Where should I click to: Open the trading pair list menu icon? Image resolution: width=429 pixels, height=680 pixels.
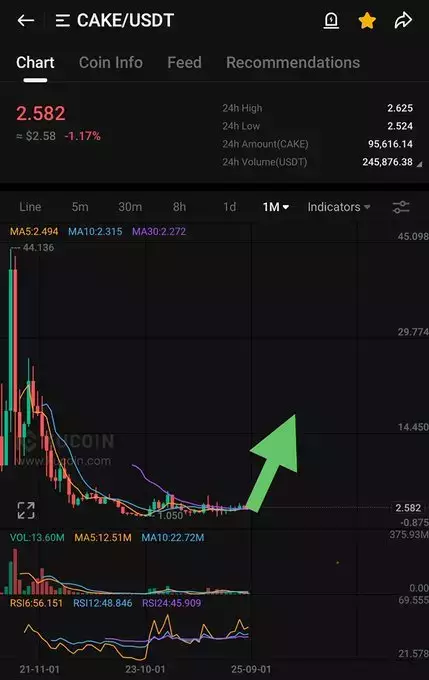63,20
